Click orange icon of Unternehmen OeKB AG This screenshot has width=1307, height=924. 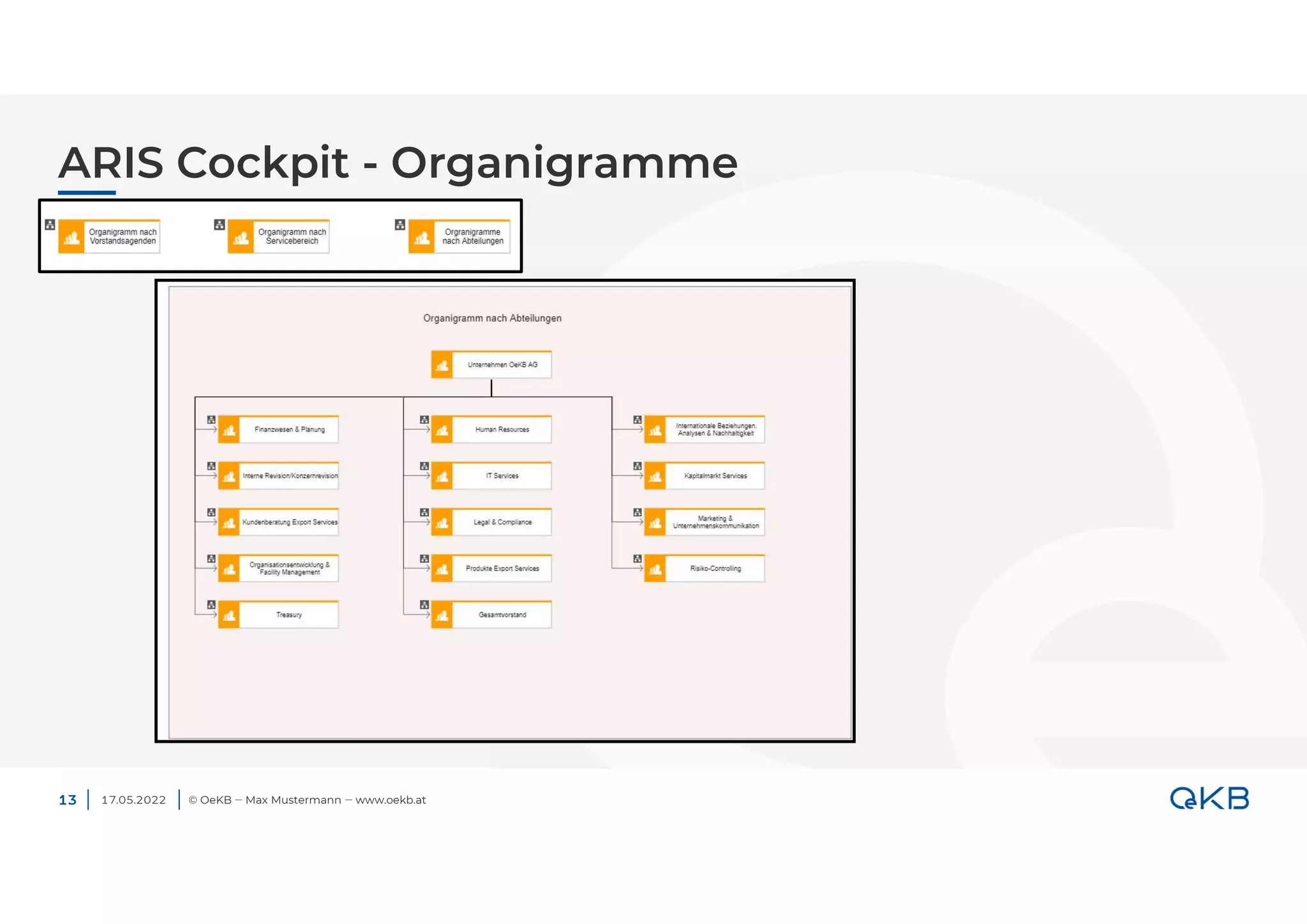click(x=442, y=365)
